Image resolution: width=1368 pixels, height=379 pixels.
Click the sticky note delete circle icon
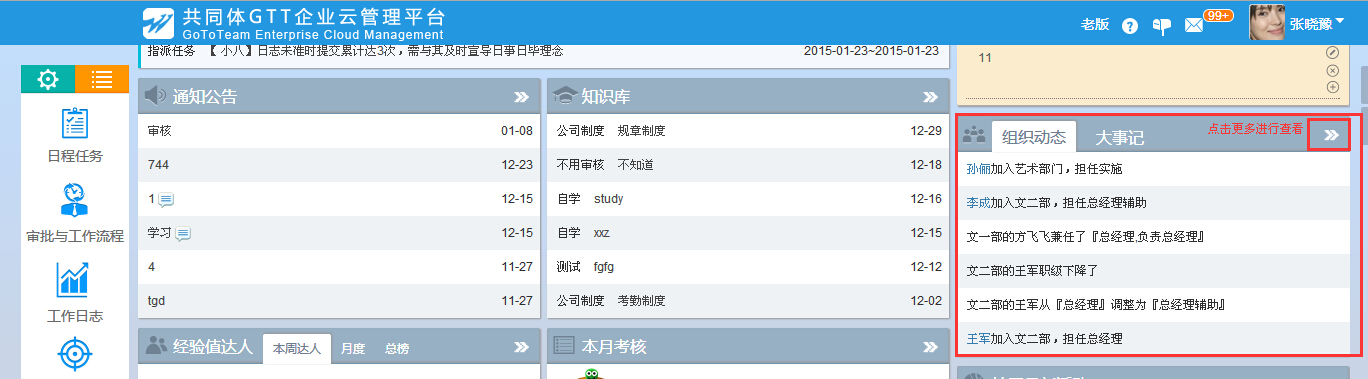point(1332,70)
